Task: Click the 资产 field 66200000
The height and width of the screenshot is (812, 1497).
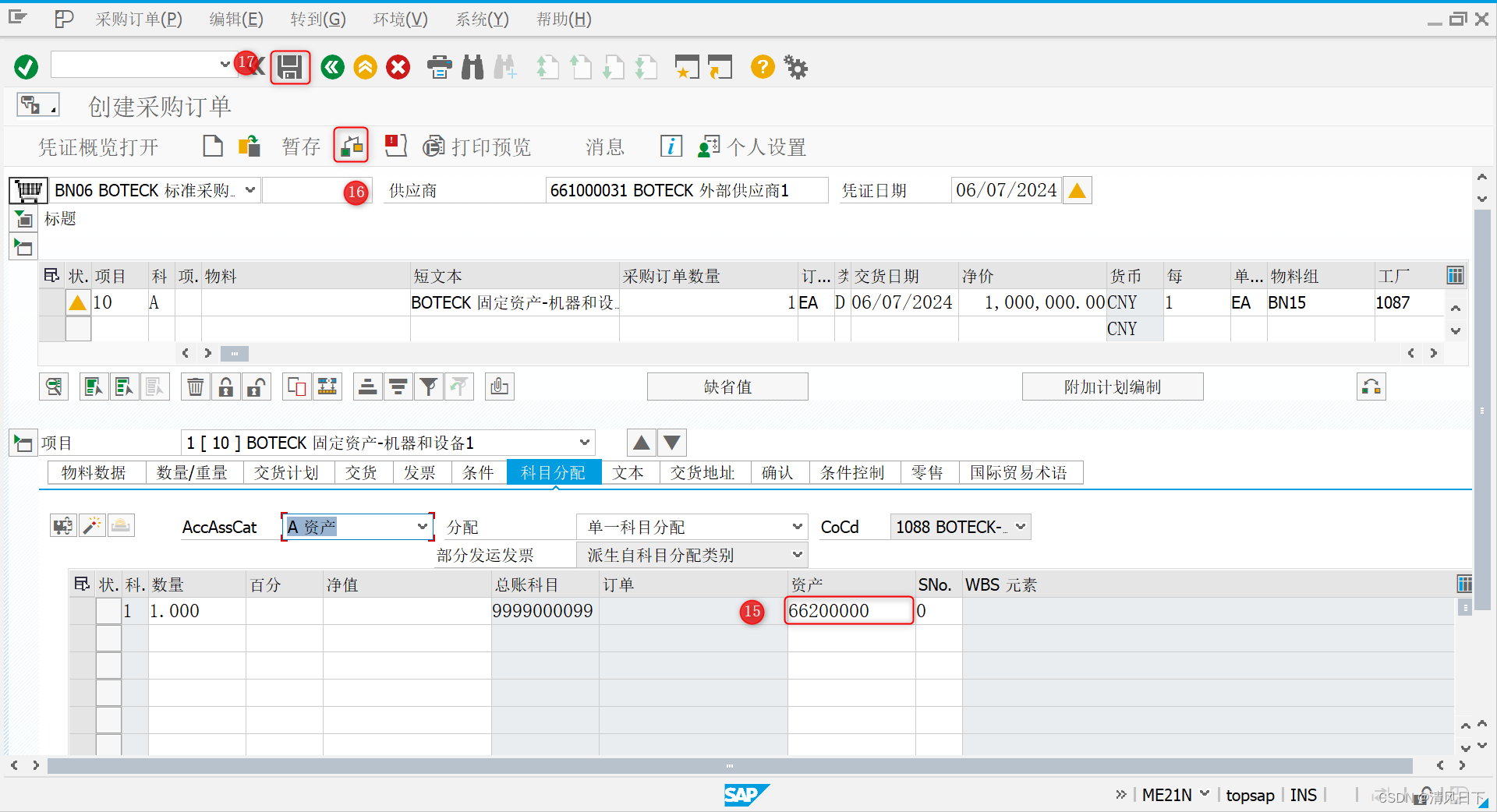Action: 848,611
